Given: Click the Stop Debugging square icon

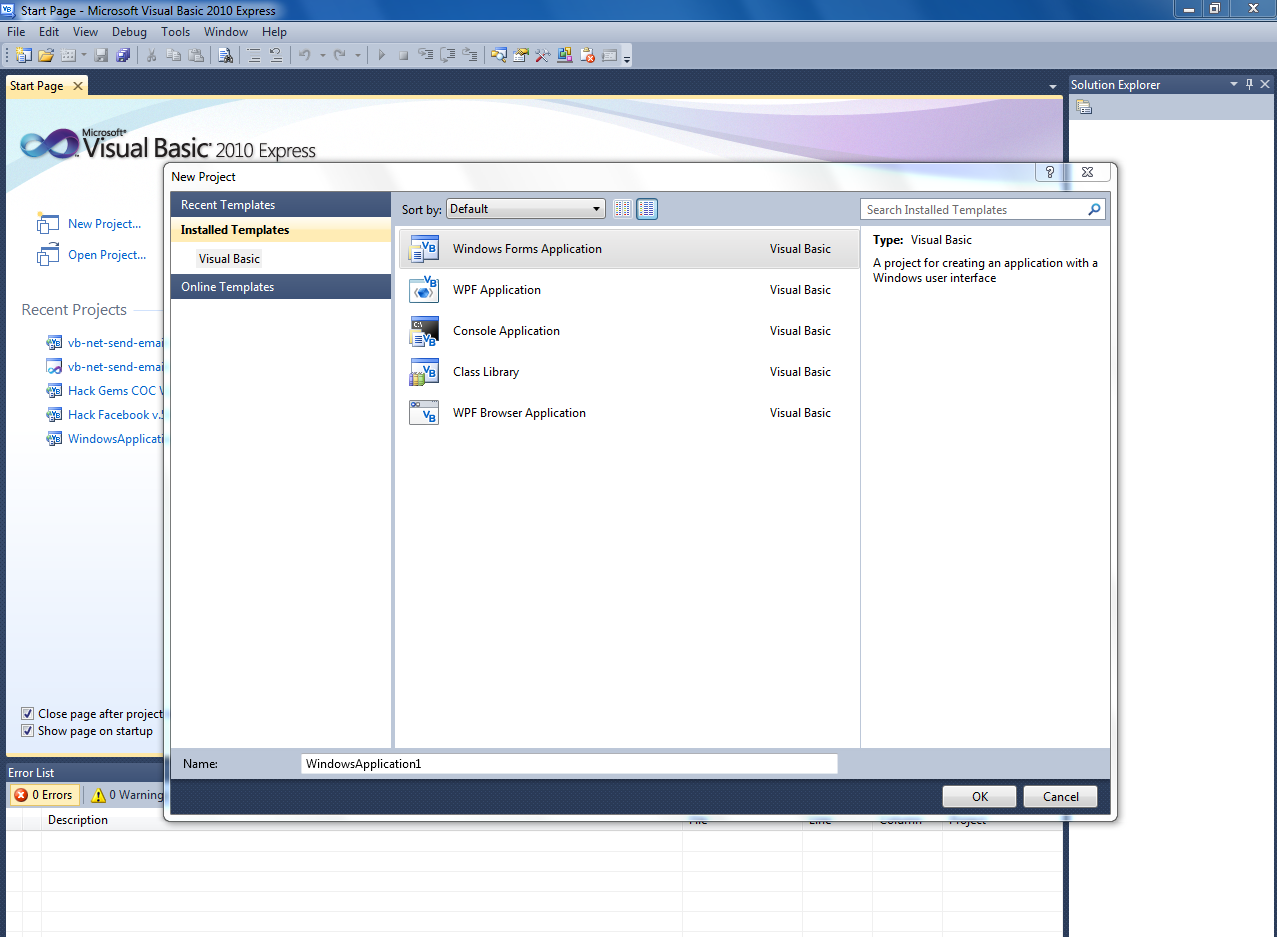Looking at the screenshot, I should [403, 55].
